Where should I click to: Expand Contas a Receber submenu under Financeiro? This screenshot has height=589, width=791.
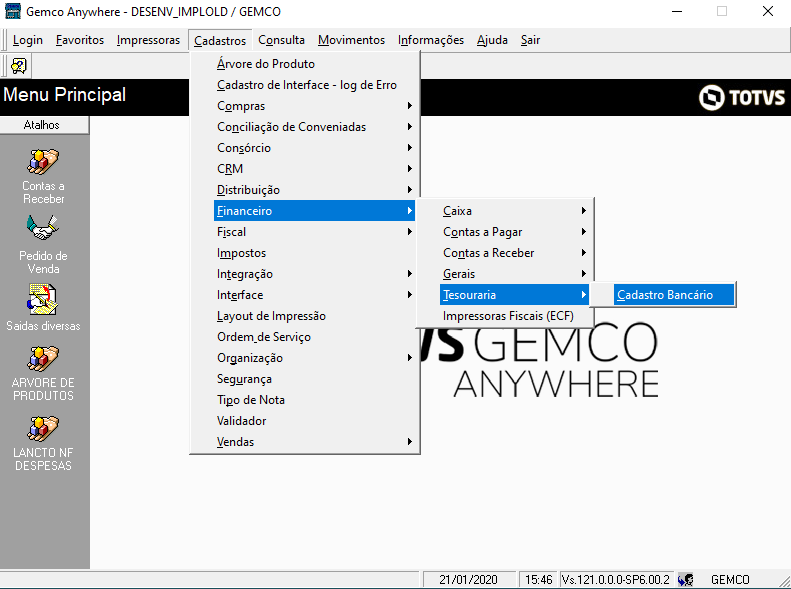(515, 253)
